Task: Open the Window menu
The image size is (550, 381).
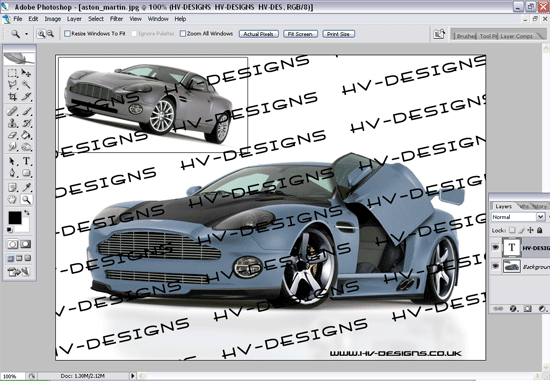Action: tap(158, 19)
